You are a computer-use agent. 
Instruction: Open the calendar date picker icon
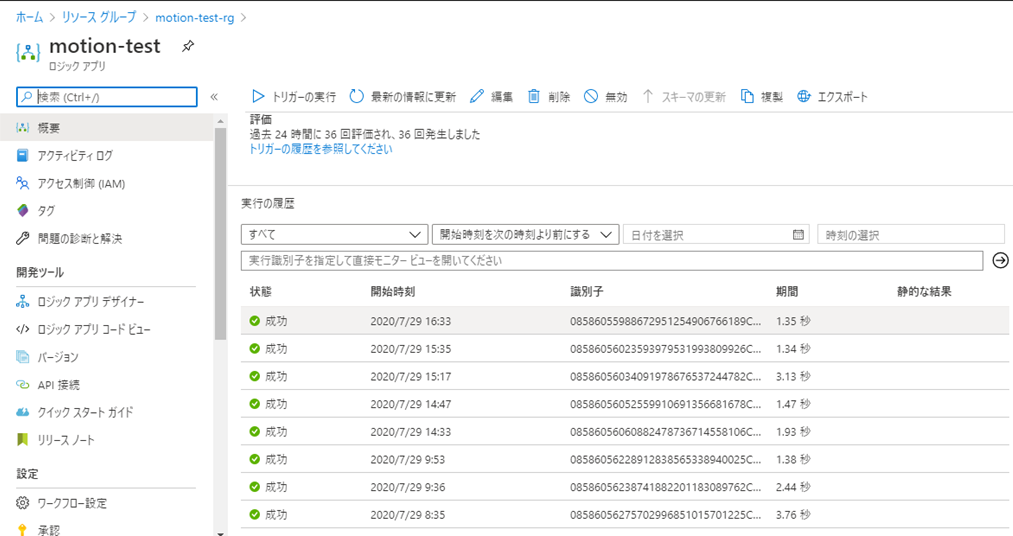[799, 234]
